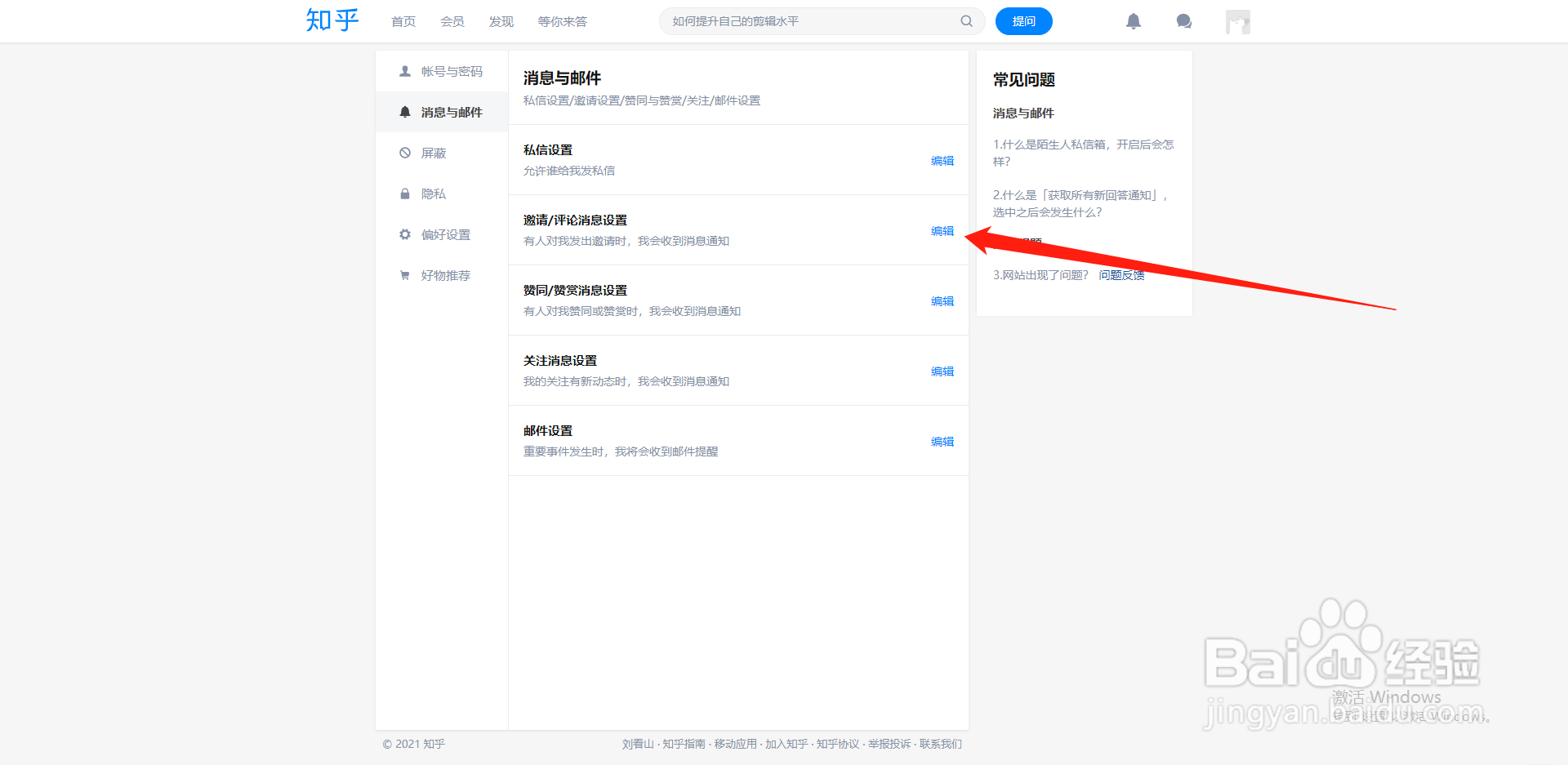
Task: Select the 帐号与密码 person icon
Action: click(404, 71)
